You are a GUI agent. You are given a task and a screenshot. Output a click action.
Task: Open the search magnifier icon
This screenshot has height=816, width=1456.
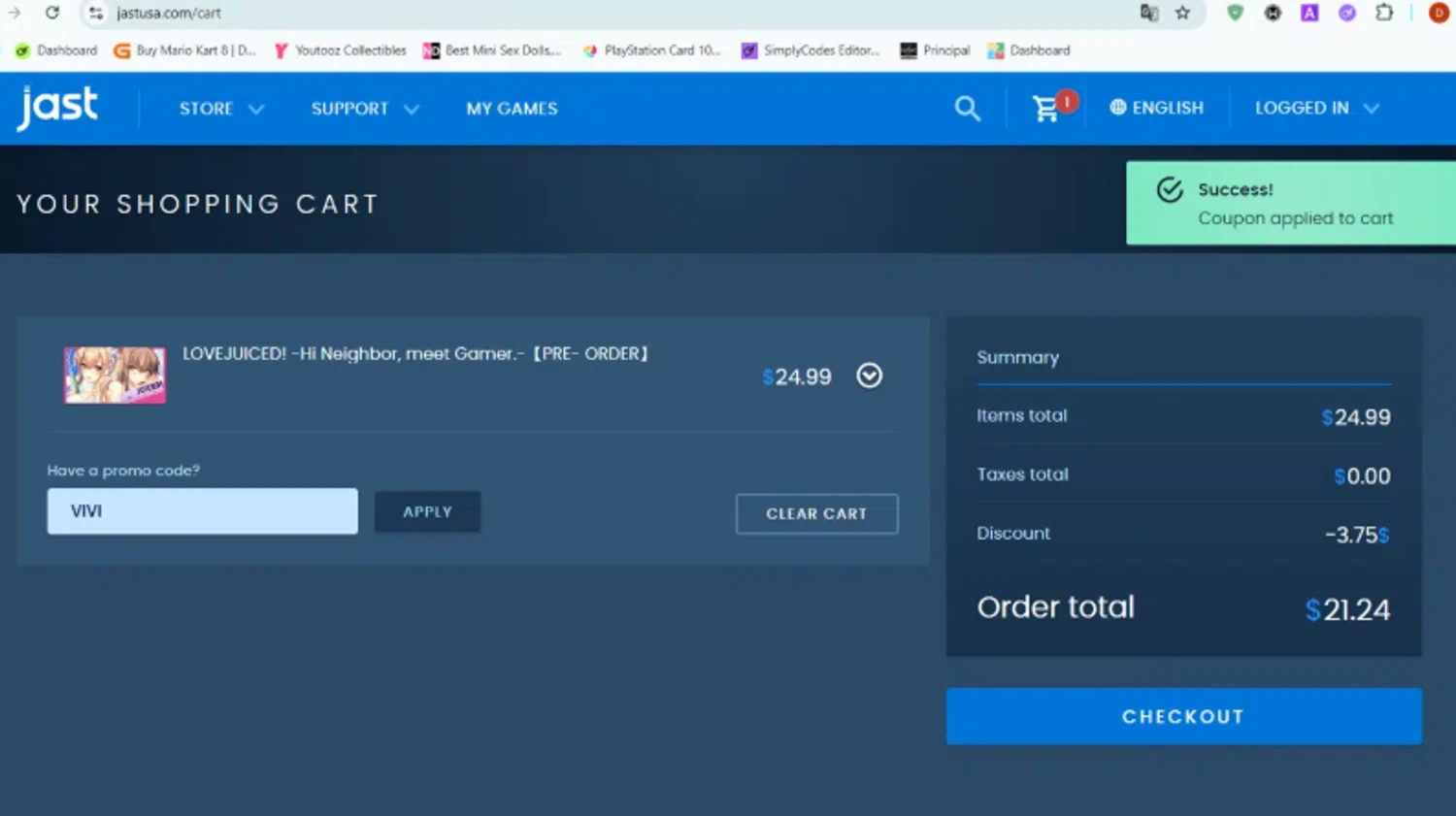click(x=967, y=109)
